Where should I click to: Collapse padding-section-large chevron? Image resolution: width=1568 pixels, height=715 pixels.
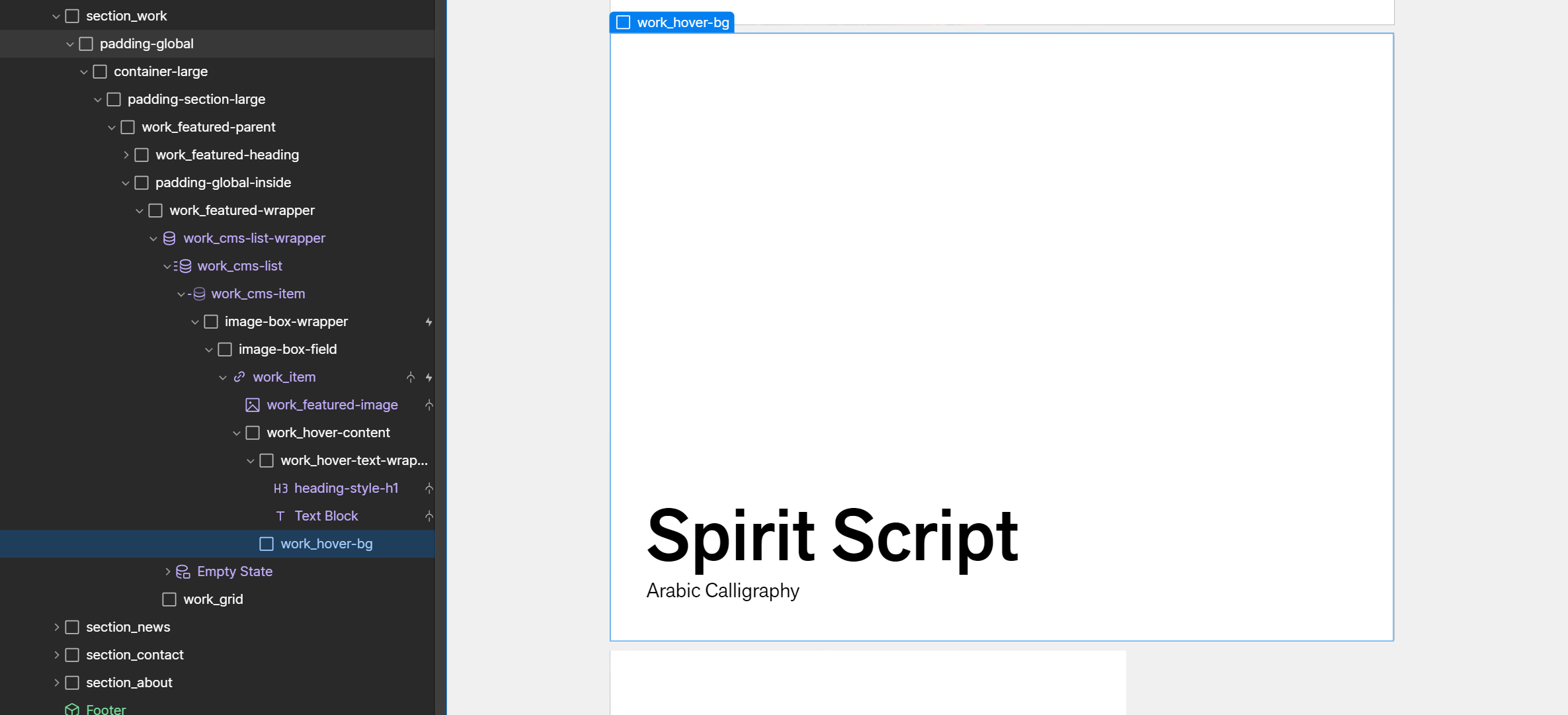(x=98, y=99)
